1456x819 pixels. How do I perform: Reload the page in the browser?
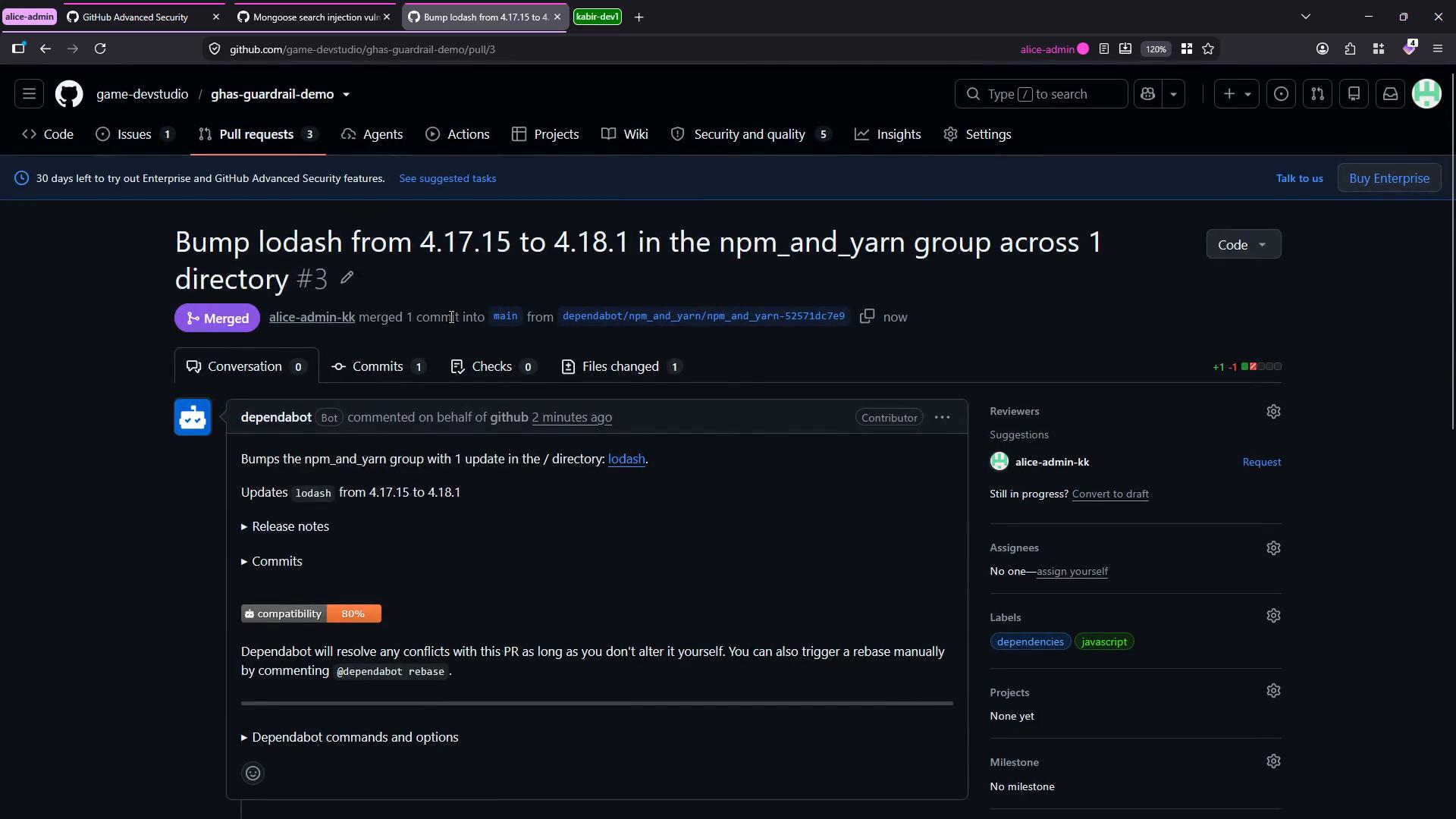point(100,49)
